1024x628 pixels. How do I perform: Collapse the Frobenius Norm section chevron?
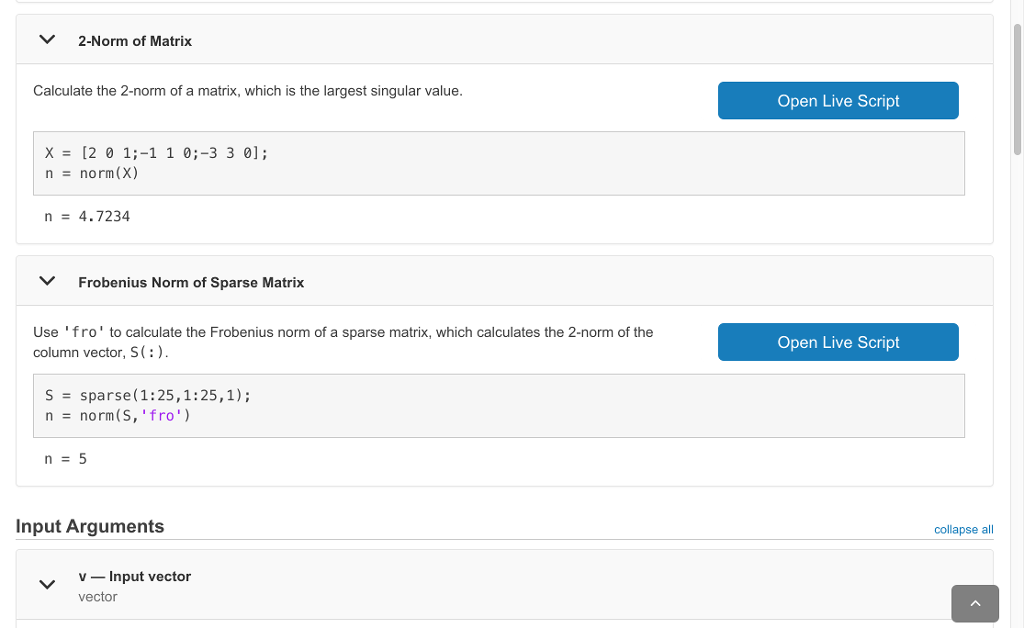pos(46,282)
